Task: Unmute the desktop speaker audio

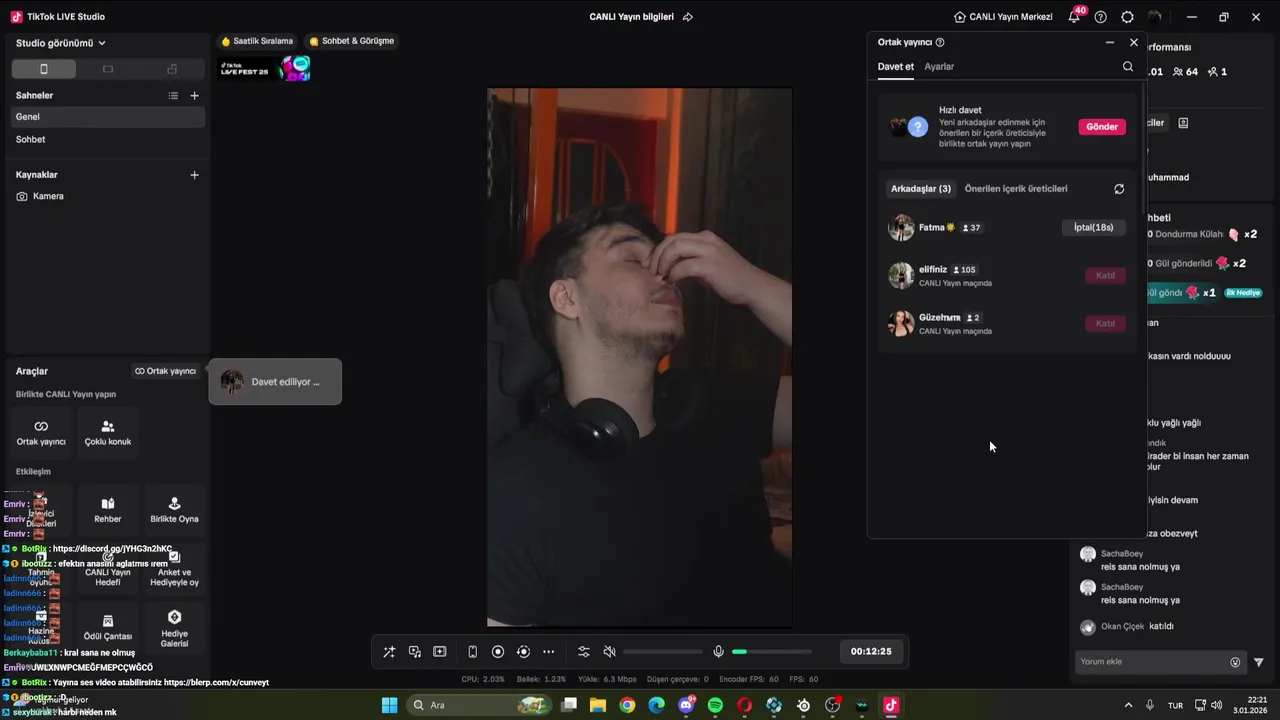Action: (609, 652)
